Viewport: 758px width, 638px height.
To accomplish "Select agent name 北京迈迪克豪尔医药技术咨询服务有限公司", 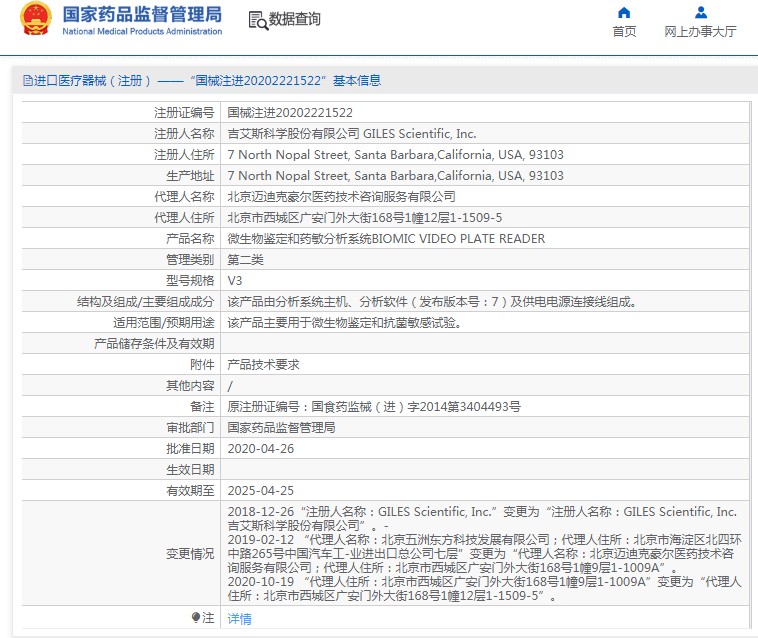I will click(x=341, y=197).
